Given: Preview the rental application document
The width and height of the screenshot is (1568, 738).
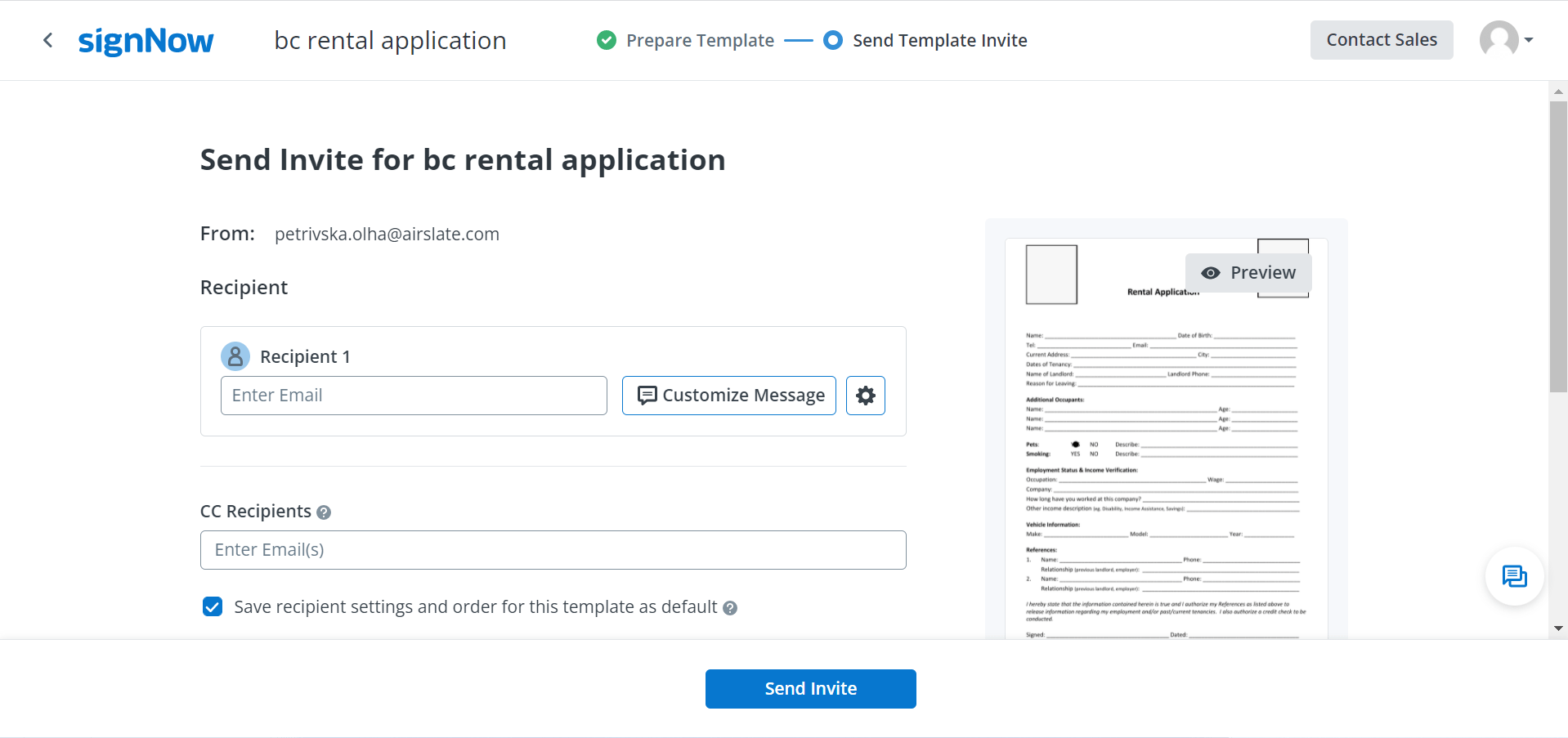Looking at the screenshot, I should tap(1248, 273).
